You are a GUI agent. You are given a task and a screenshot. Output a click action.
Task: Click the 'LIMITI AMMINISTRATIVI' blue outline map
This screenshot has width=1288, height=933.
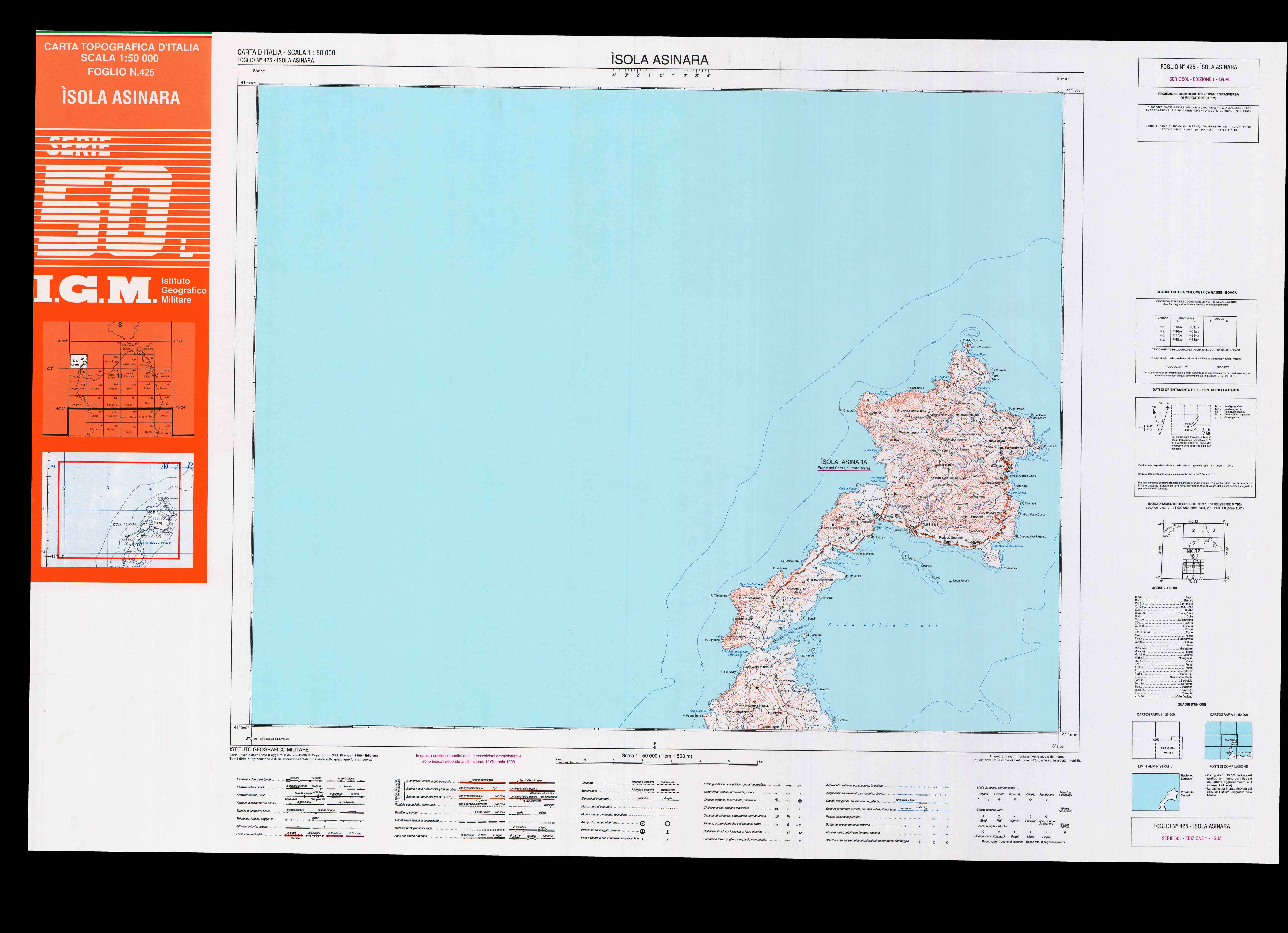(x=1156, y=792)
